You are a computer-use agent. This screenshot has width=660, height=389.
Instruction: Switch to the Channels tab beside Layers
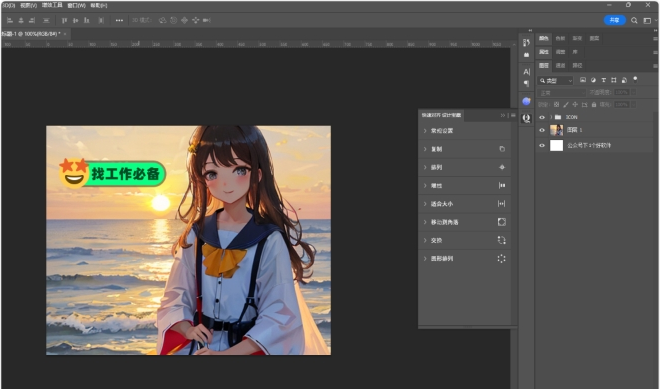560,65
